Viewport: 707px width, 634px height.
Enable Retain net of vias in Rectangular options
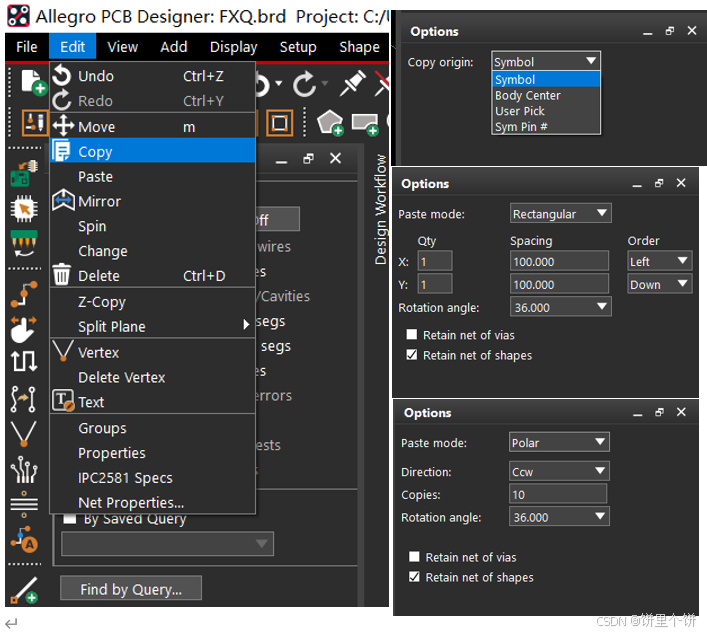412,335
